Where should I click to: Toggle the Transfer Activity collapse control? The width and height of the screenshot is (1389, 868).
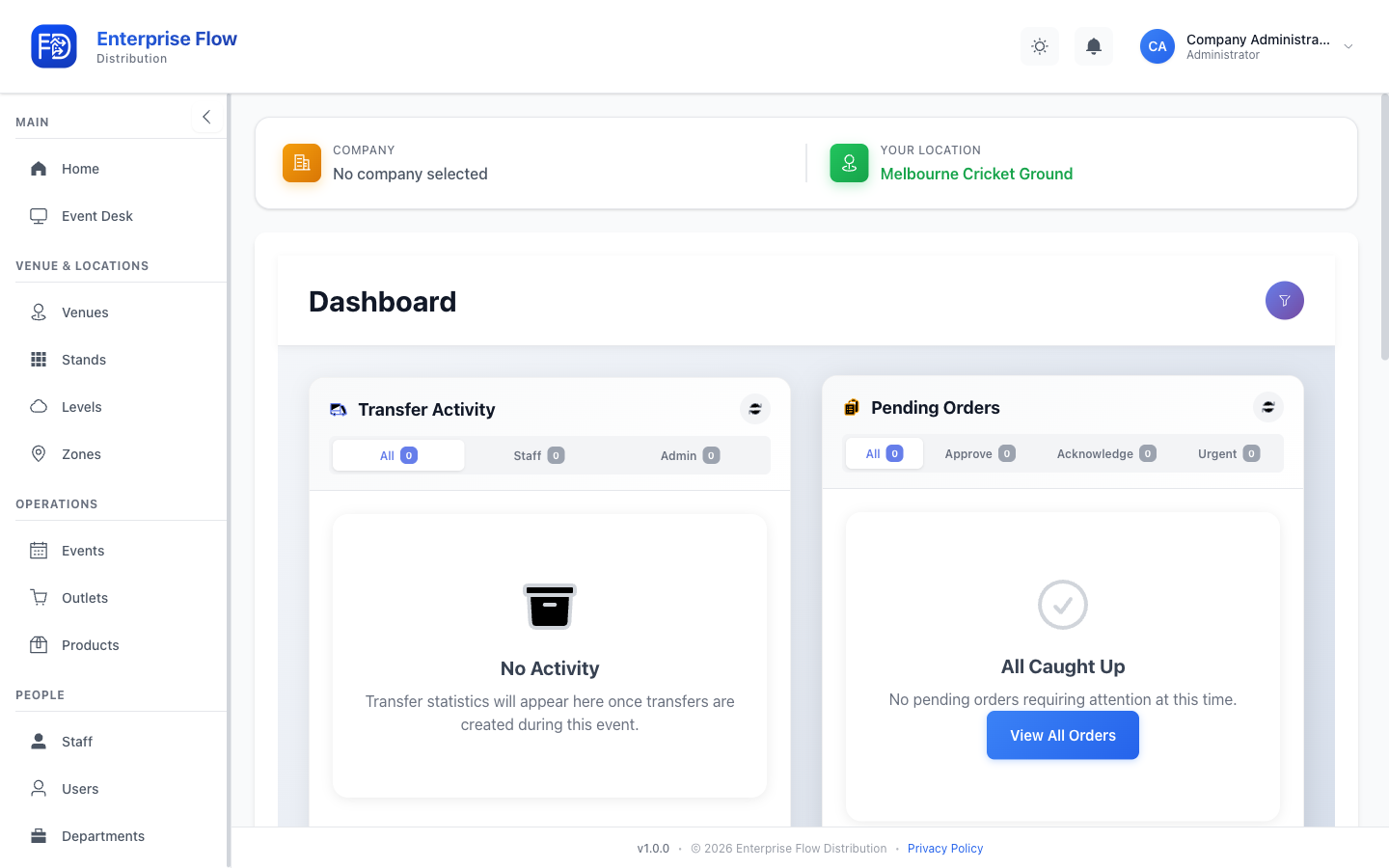[x=755, y=409]
